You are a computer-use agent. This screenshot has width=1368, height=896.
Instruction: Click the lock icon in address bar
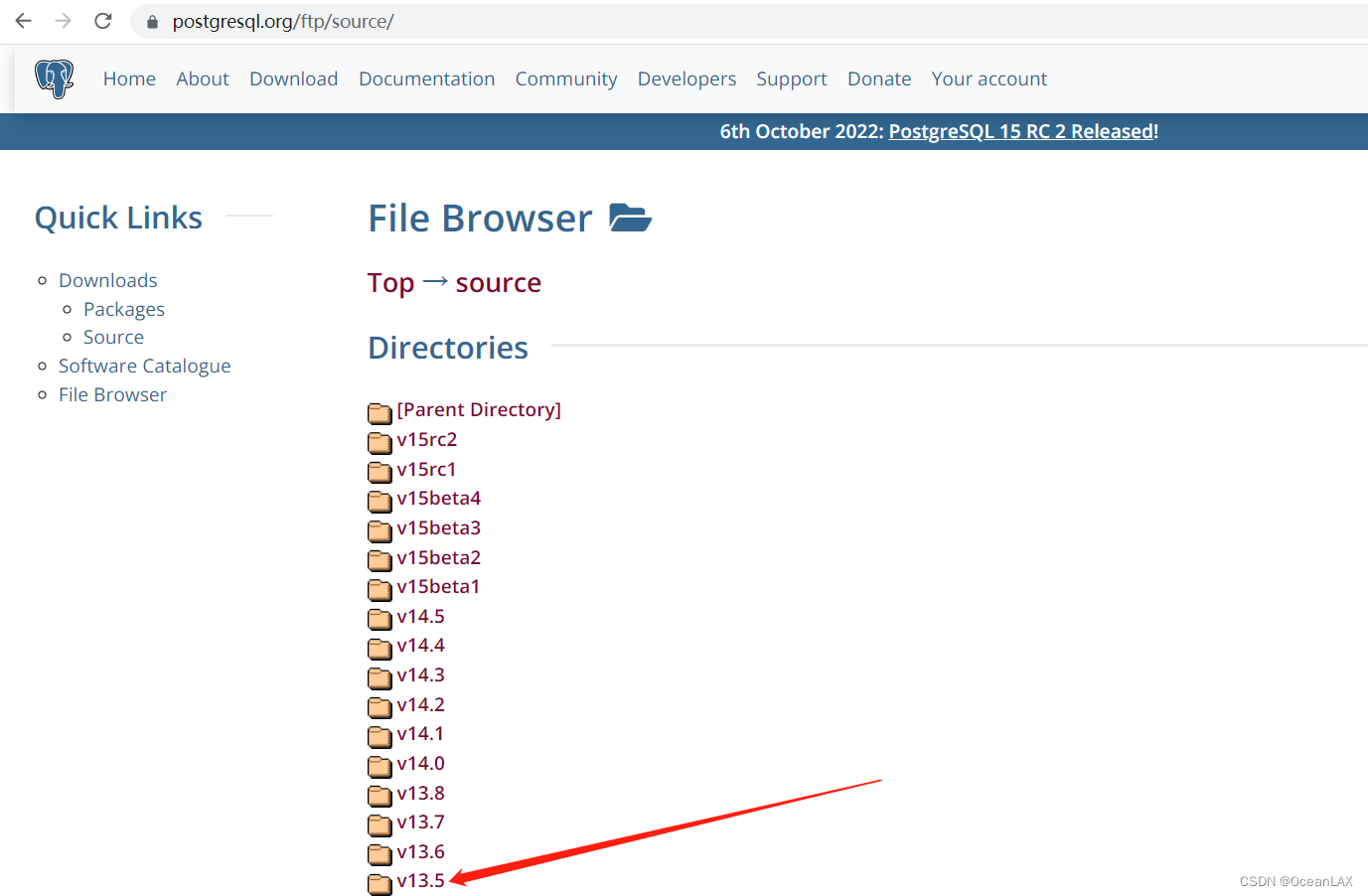[x=152, y=22]
